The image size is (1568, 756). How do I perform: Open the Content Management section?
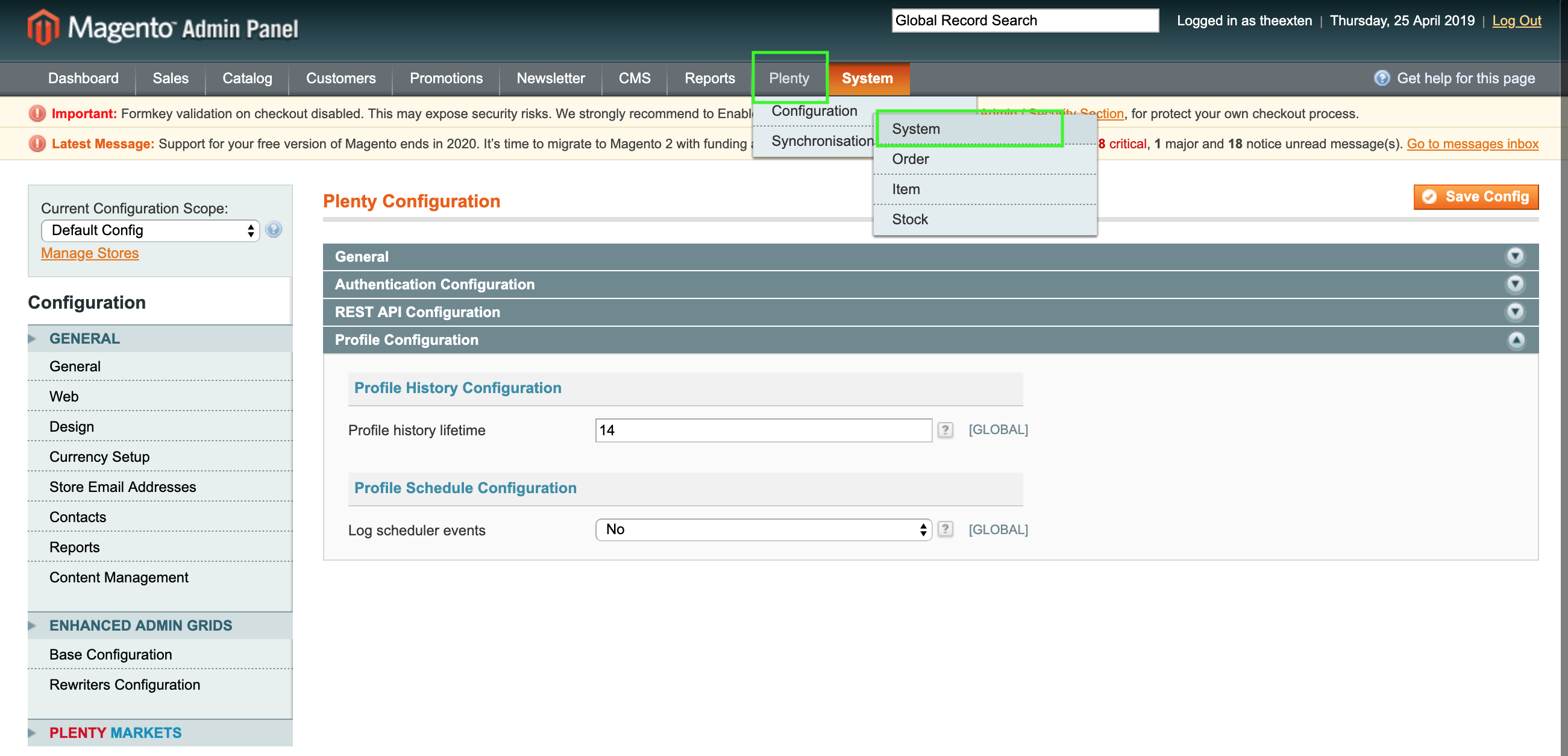[160, 578]
